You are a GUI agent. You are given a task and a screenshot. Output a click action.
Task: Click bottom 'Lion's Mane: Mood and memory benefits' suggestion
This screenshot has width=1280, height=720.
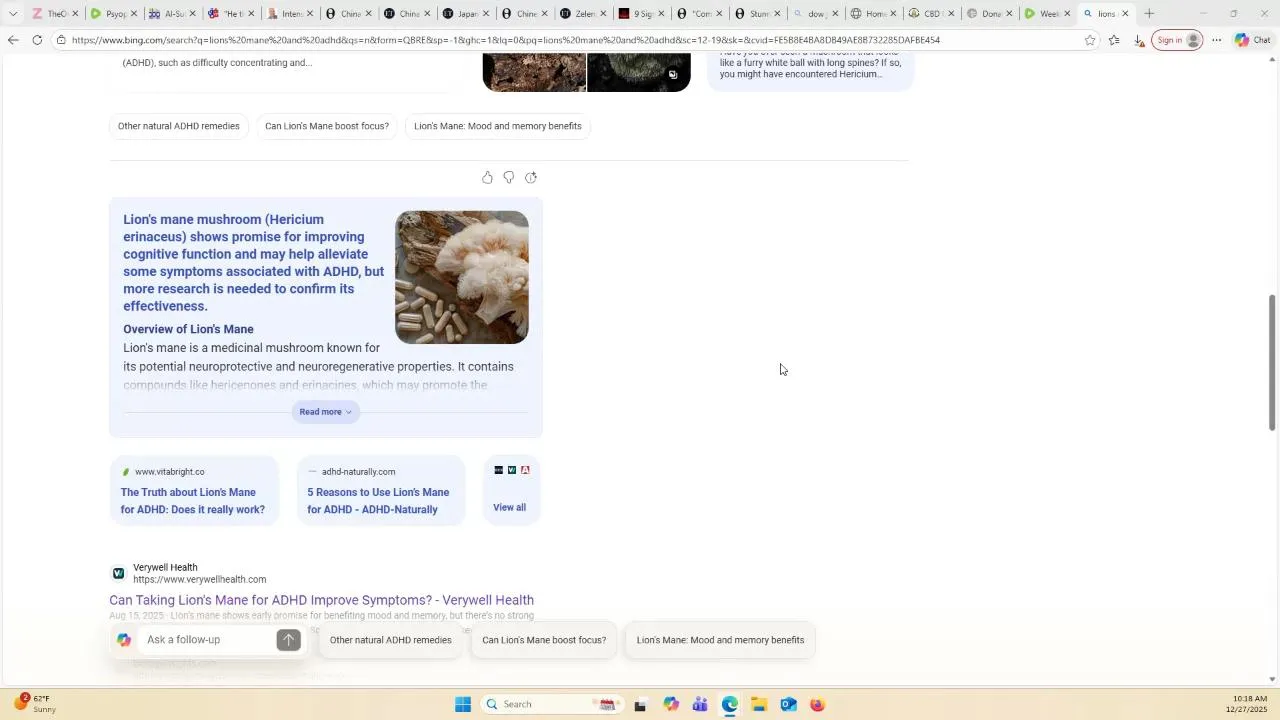(720, 640)
